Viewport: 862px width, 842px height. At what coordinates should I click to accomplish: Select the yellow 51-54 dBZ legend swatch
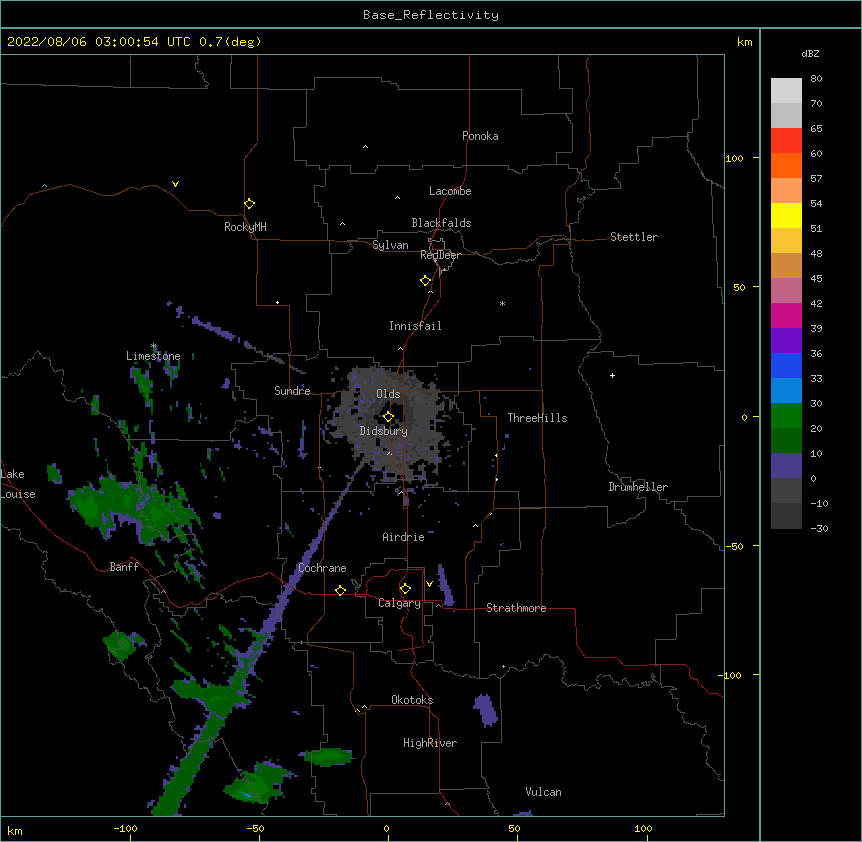click(x=786, y=215)
